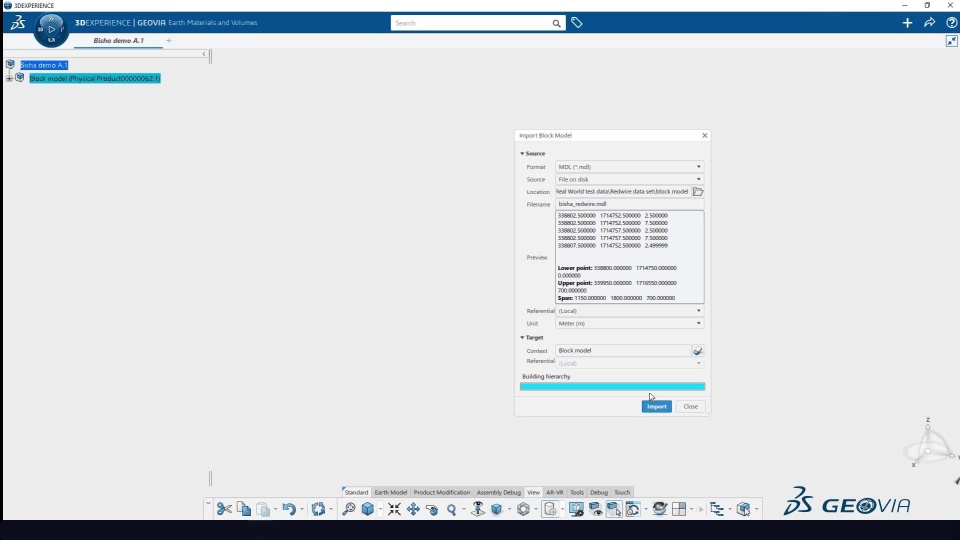Click the blue cube view icon

click(367, 509)
